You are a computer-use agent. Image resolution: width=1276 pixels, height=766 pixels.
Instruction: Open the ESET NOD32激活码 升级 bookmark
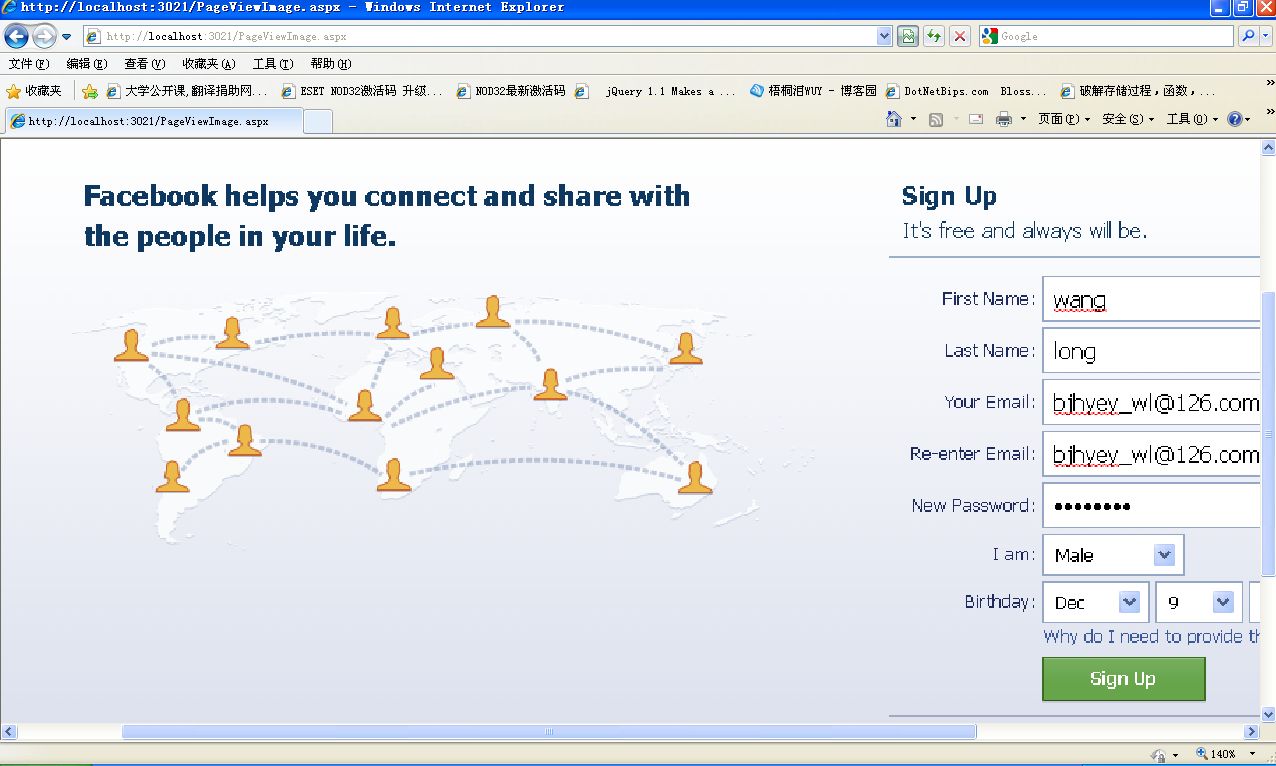362,91
